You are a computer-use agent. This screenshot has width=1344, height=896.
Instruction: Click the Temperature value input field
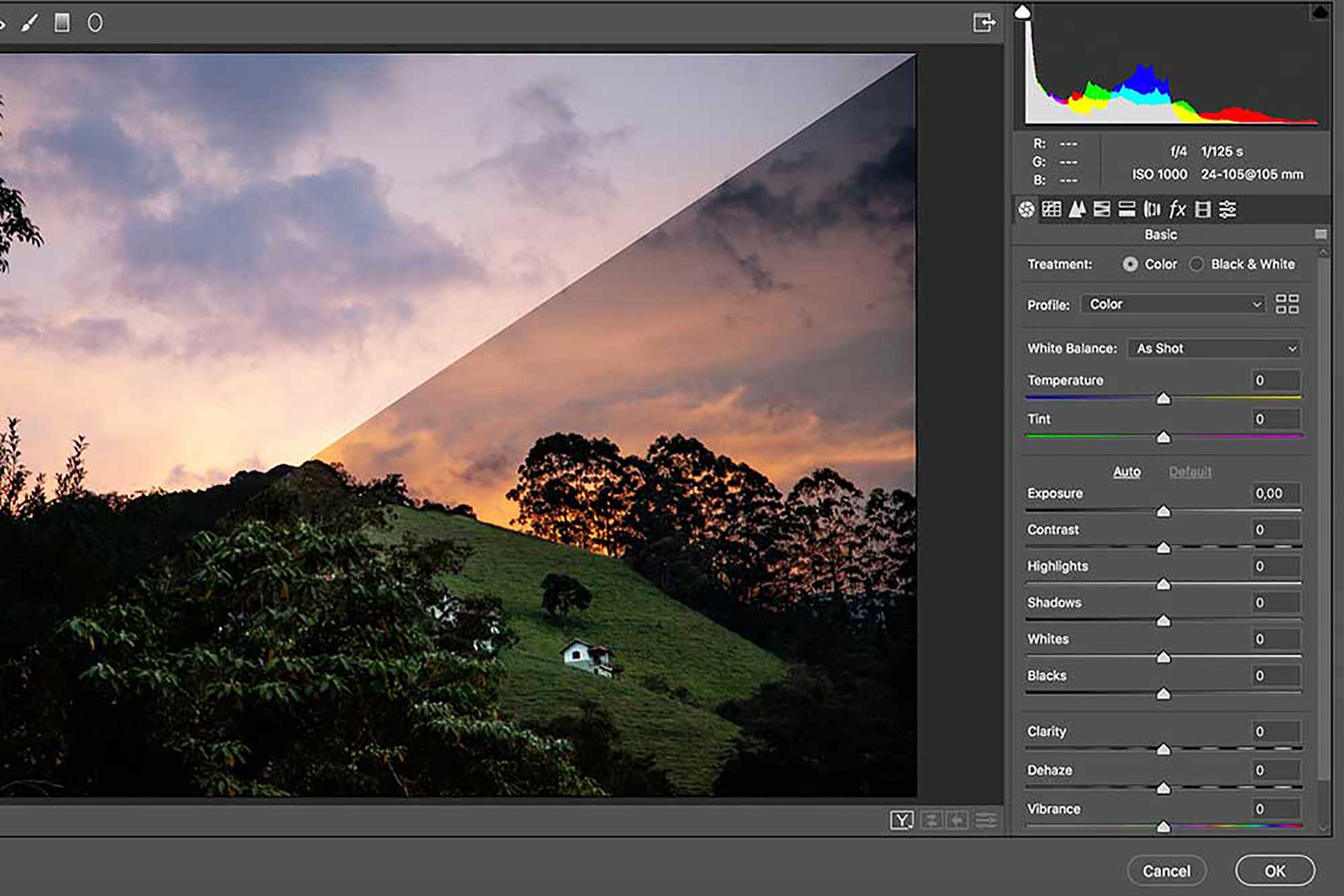(x=1275, y=381)
